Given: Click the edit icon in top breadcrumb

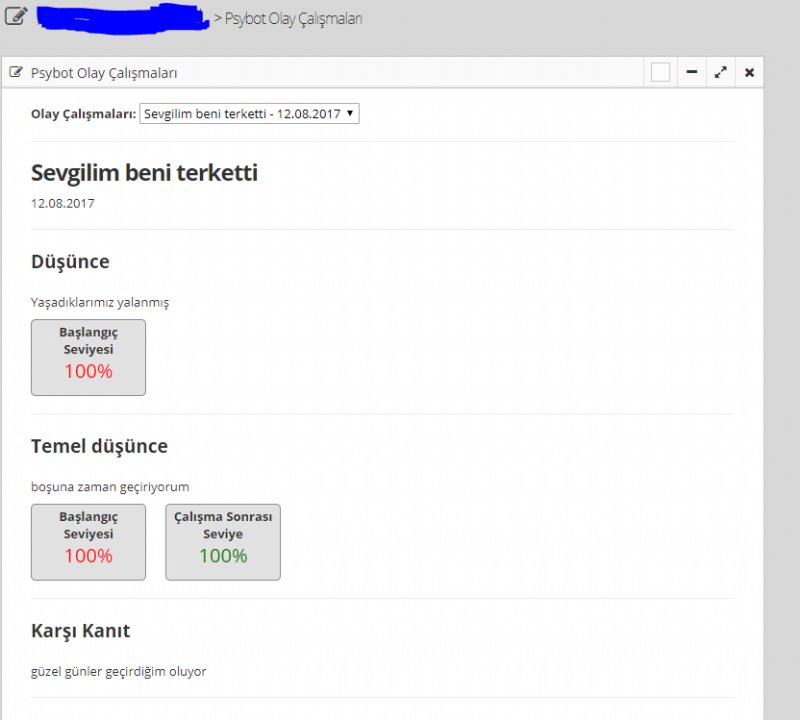Looking at the screenshot, I should (x=16, y=16).
